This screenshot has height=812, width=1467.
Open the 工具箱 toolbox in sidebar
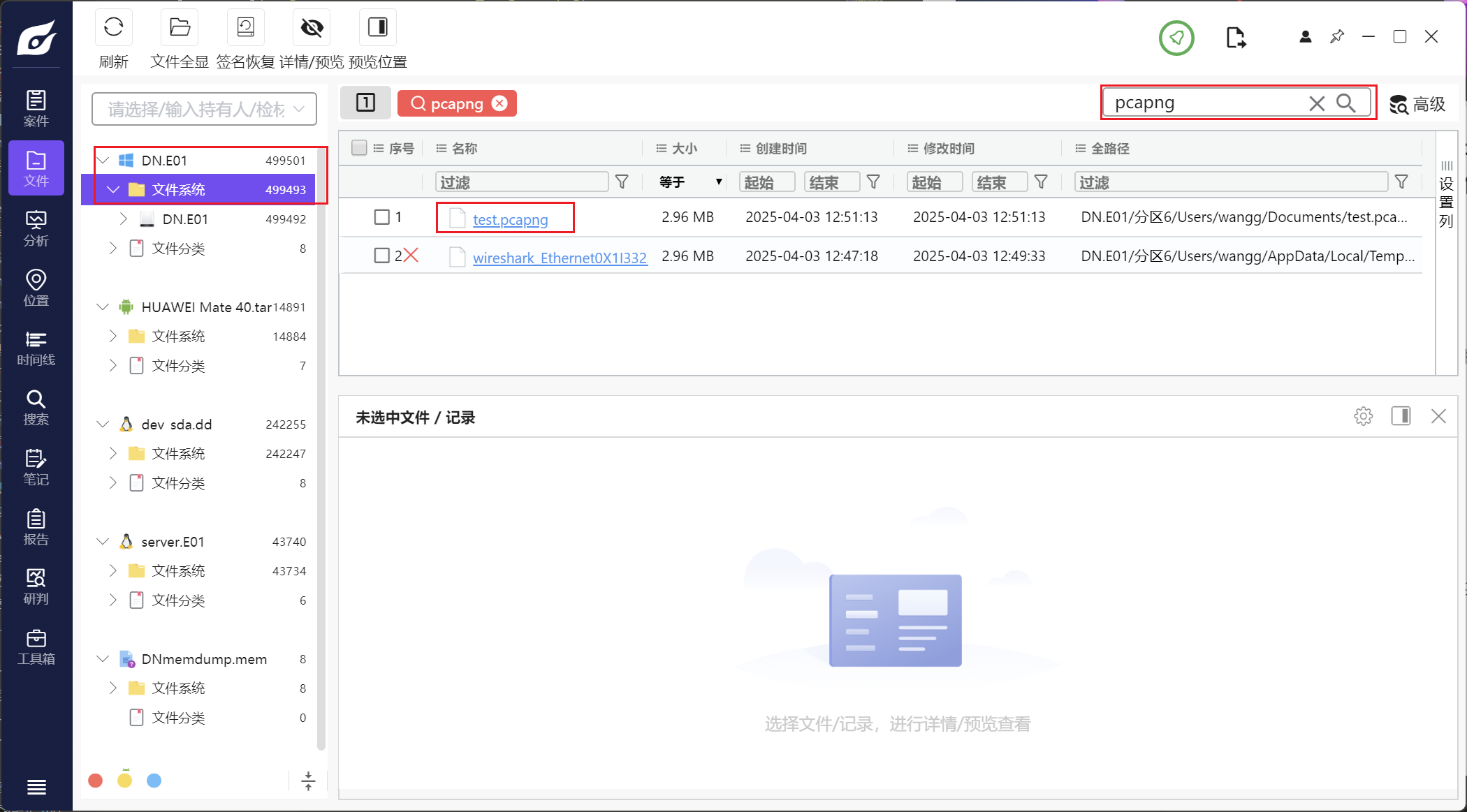36,647
